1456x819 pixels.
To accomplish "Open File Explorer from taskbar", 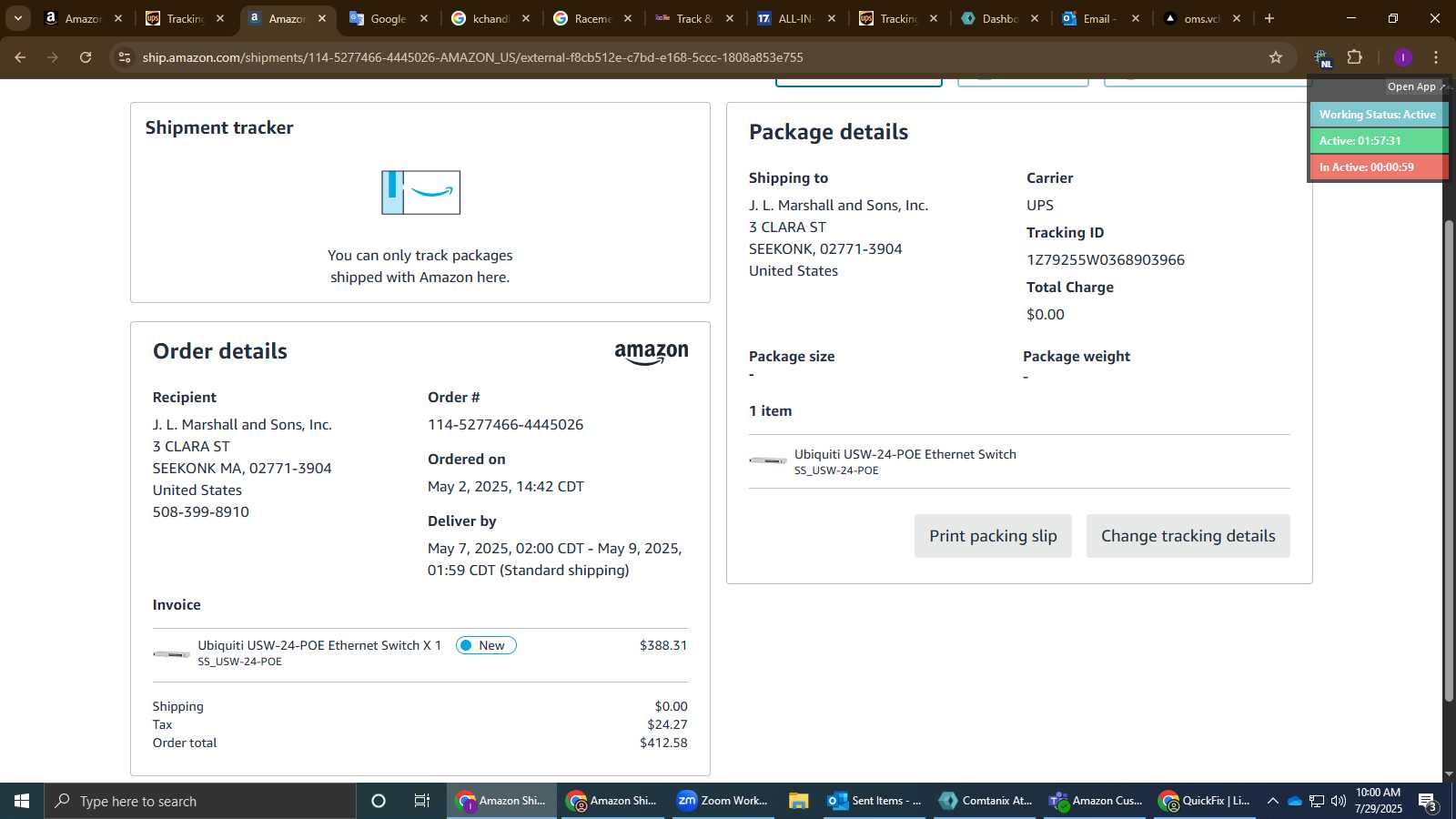I will click(x=799, y=801).
